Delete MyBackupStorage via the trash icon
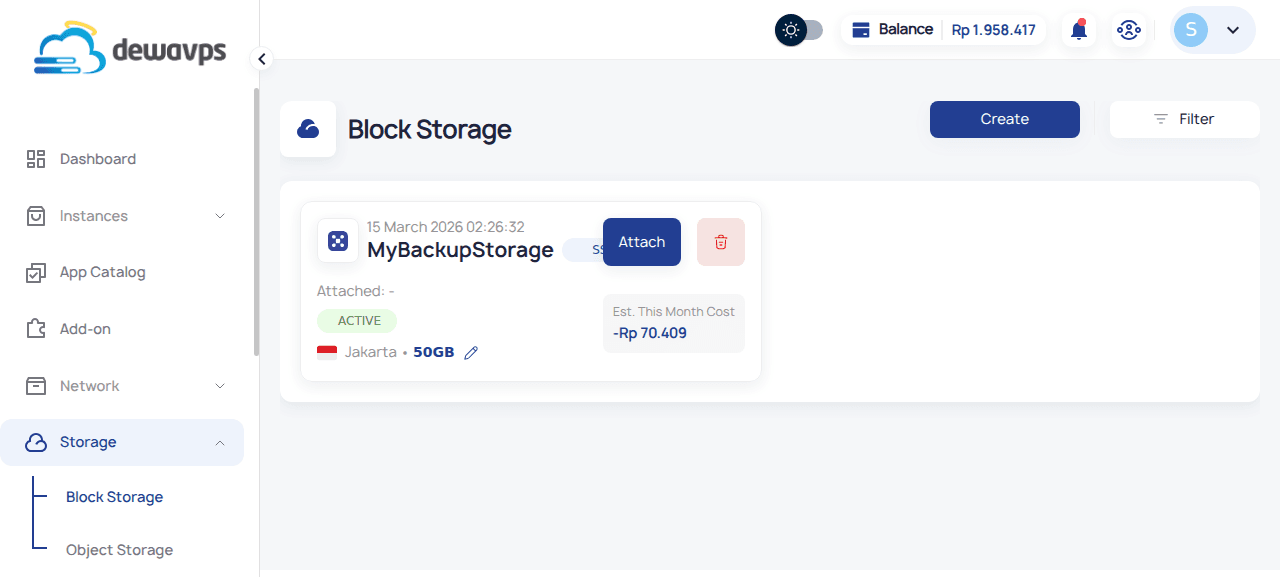The image size is (1280, 577). tap(720, 241)
